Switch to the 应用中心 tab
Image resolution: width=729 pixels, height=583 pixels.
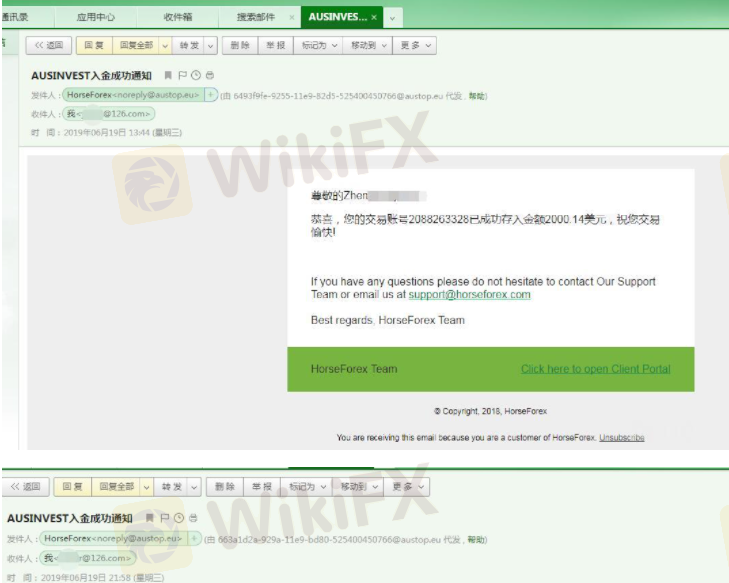click(95, 17)
